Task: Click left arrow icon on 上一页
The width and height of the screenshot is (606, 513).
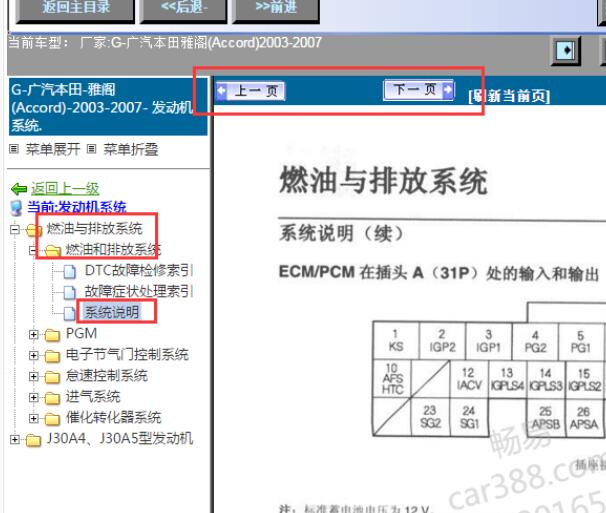Action: tap(221, 91)
